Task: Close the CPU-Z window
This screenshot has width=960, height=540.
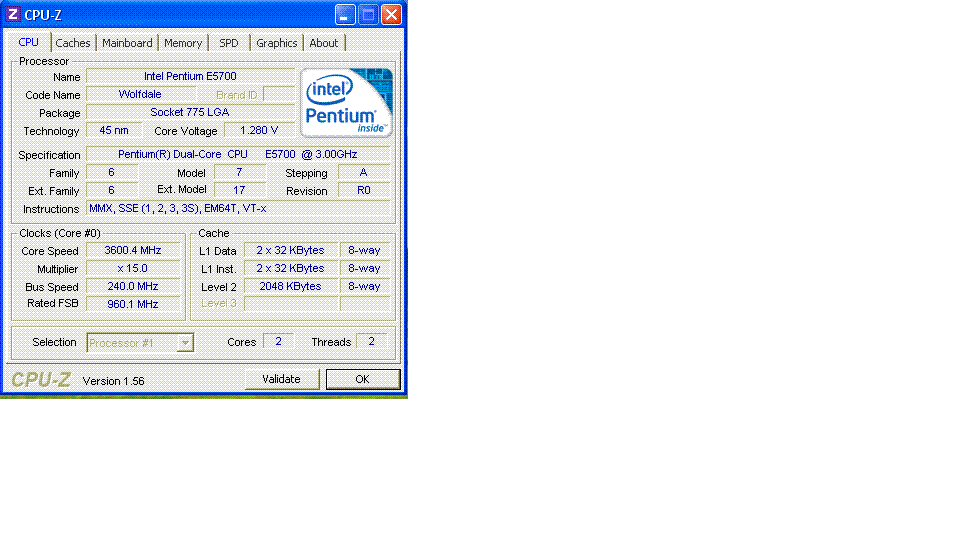Action: click(391, 15)
